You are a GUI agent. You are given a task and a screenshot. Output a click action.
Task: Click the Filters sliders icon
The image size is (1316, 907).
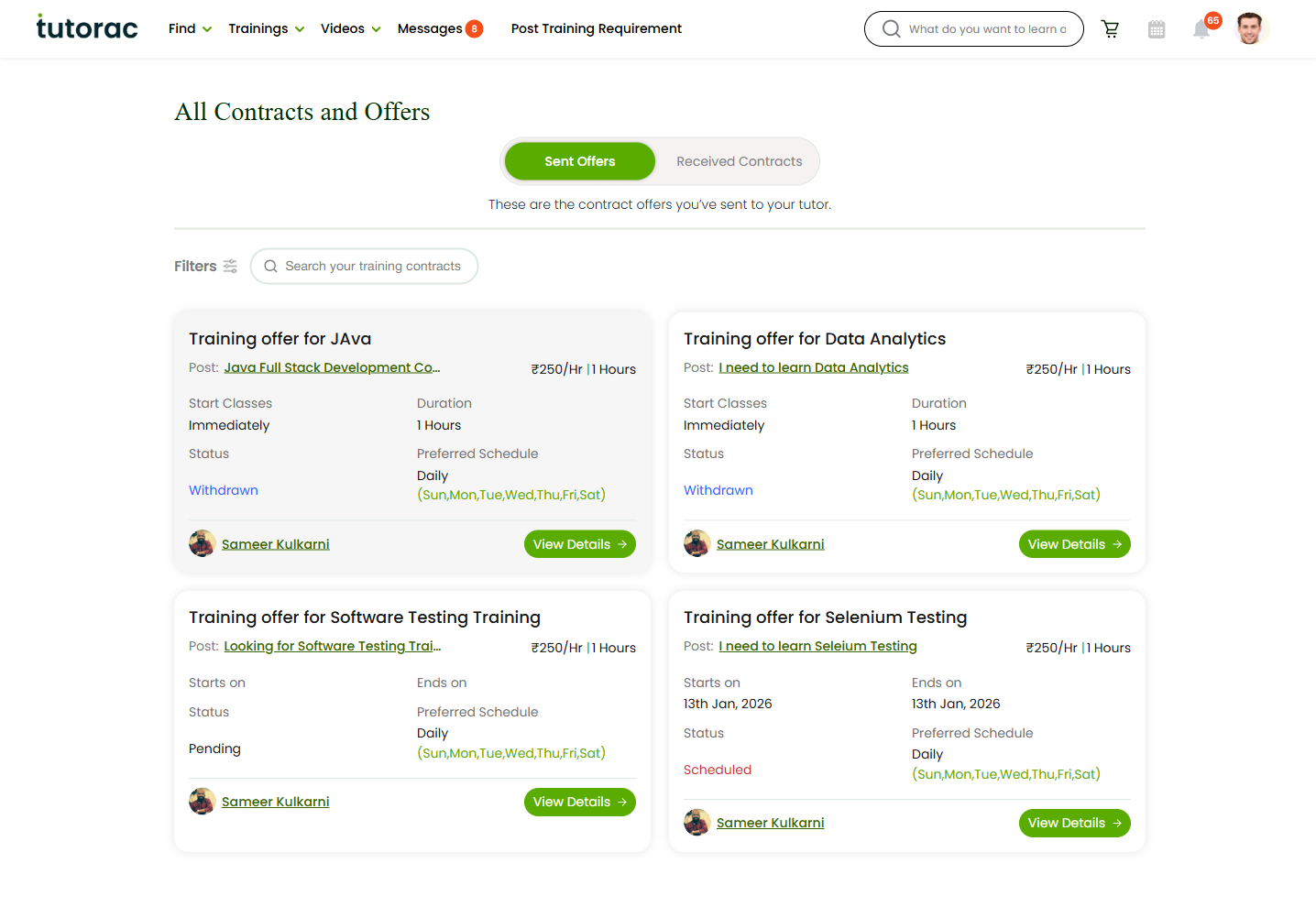tap(230, 266)
